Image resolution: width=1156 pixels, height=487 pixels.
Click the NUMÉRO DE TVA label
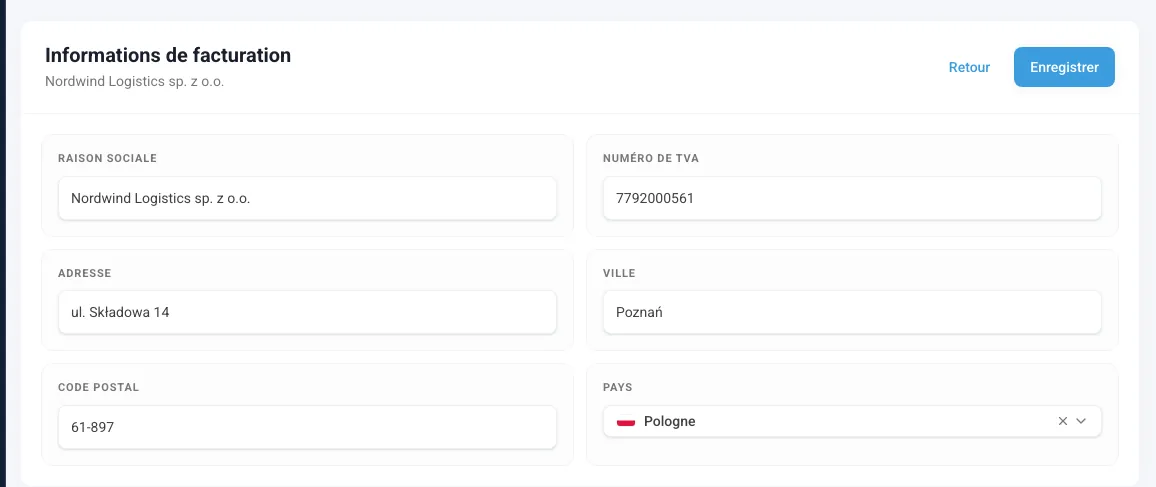[651, 158]
